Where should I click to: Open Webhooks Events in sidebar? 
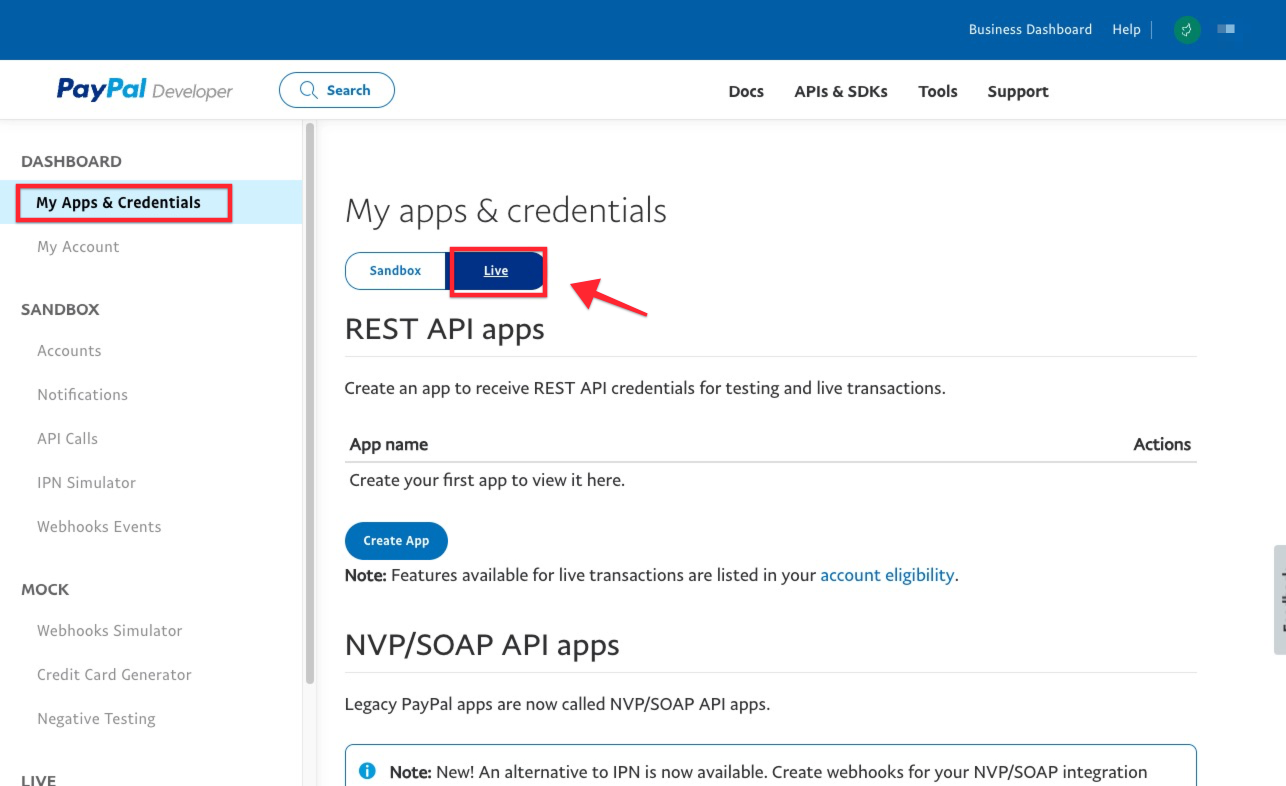tap(99, 526)
